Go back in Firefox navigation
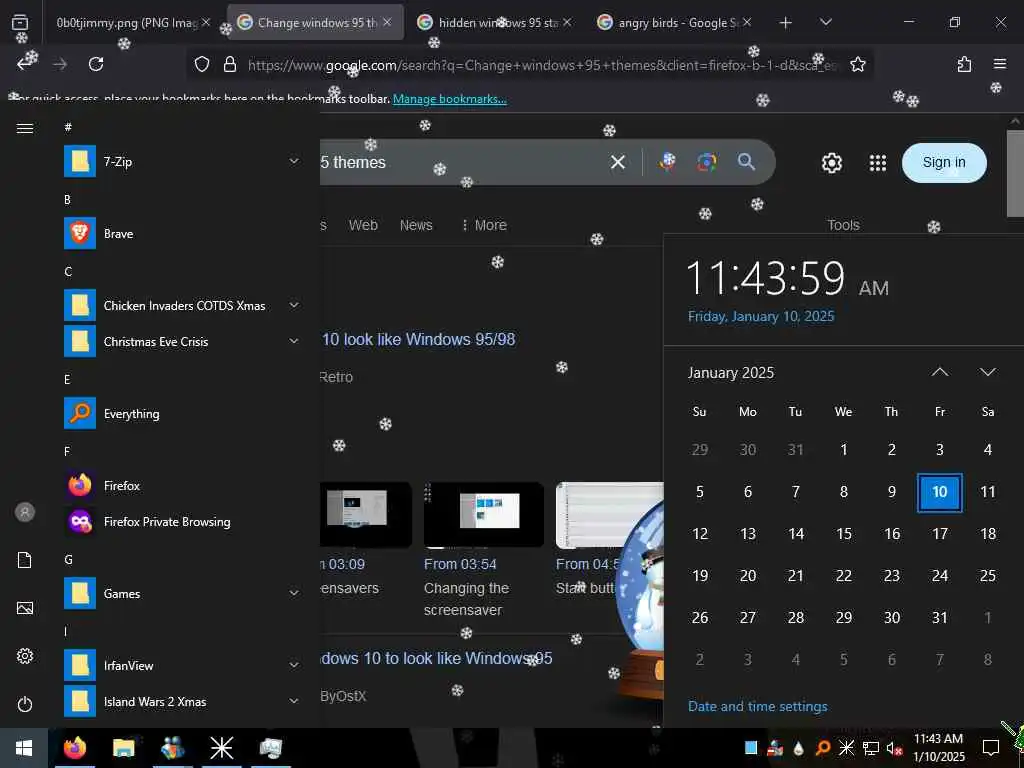Screen dimensions: 1024x768 (x=26, y=63)
